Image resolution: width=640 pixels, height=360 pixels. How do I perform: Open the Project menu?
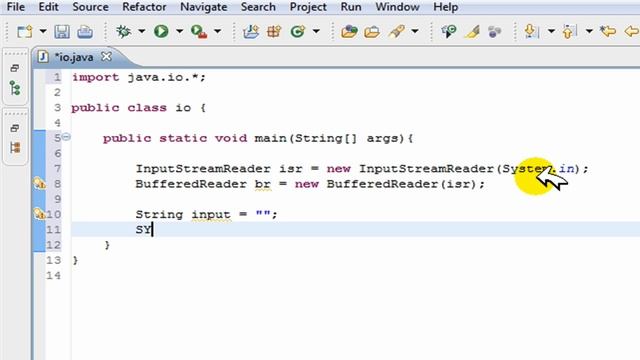click(x=308, y=7)
